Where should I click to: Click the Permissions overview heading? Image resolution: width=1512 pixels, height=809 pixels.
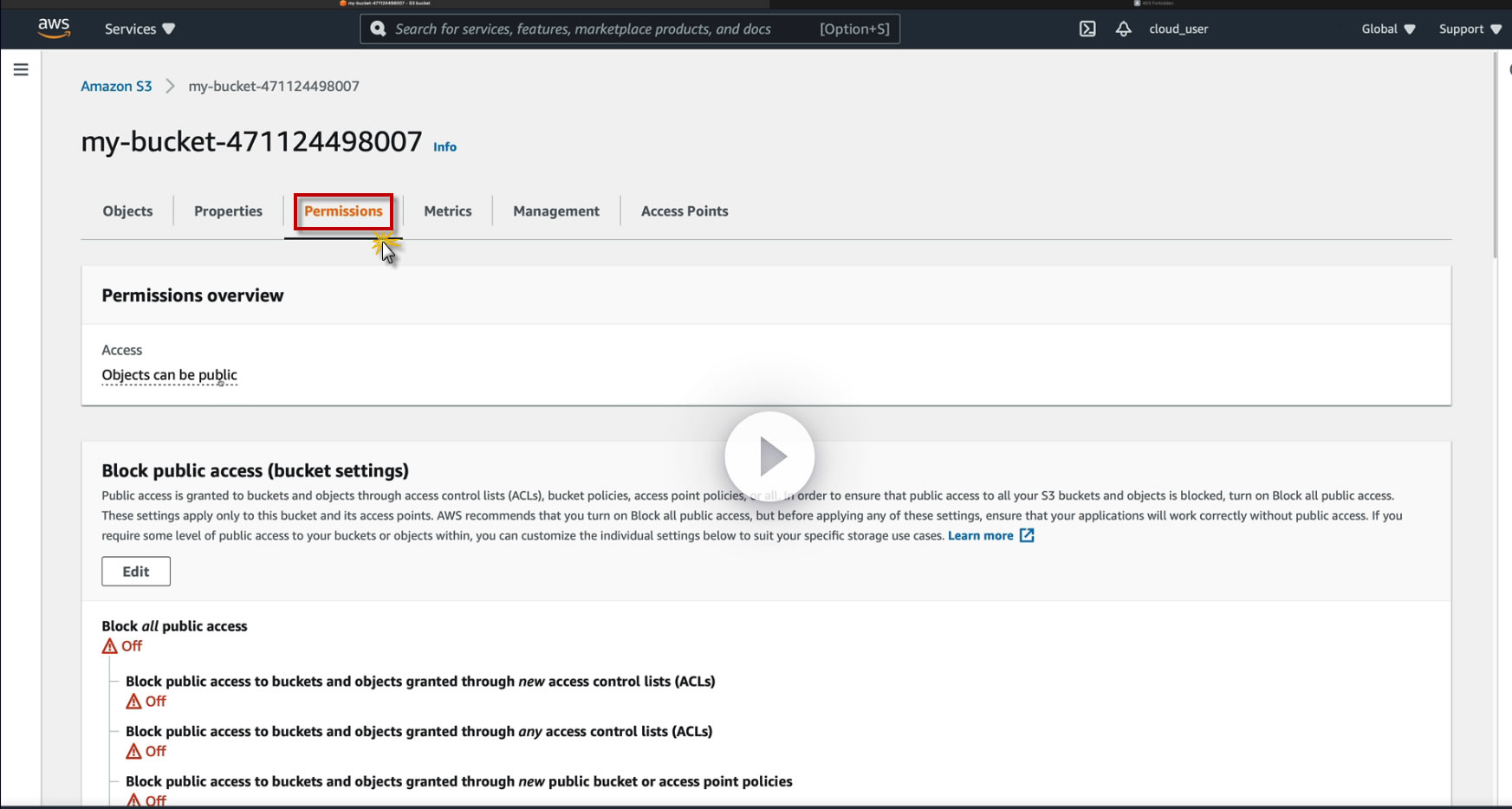click(x=192, y=295)
